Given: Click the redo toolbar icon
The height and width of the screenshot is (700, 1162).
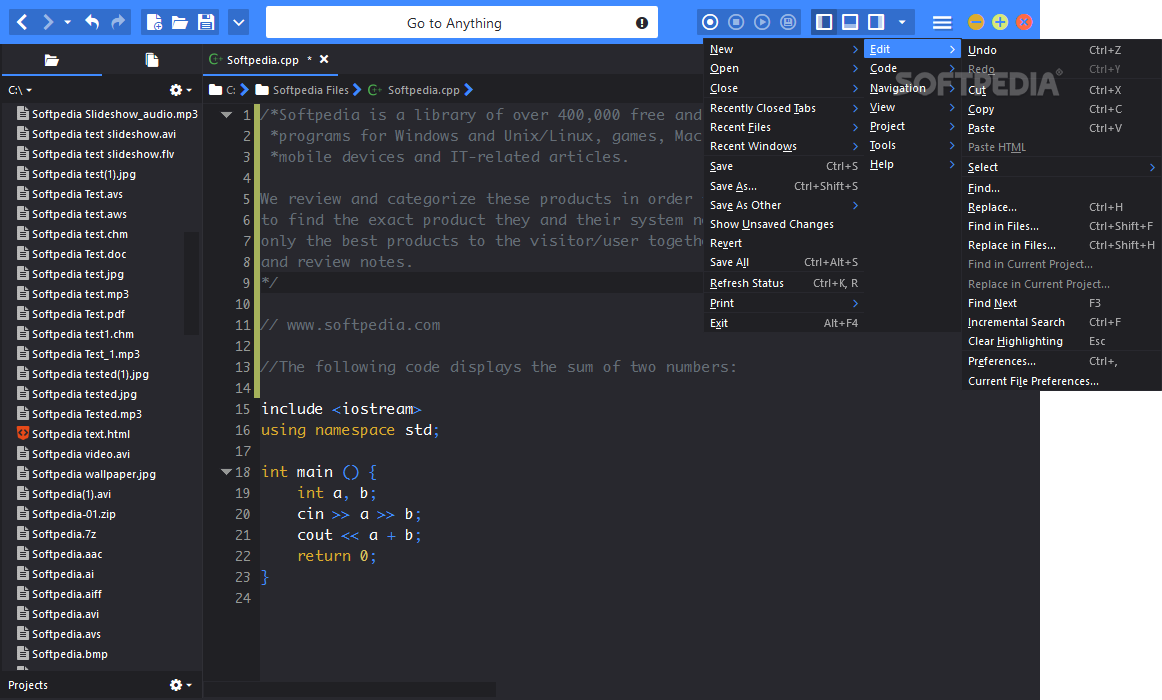Looking at the screenshot, I should pos(118,22).
